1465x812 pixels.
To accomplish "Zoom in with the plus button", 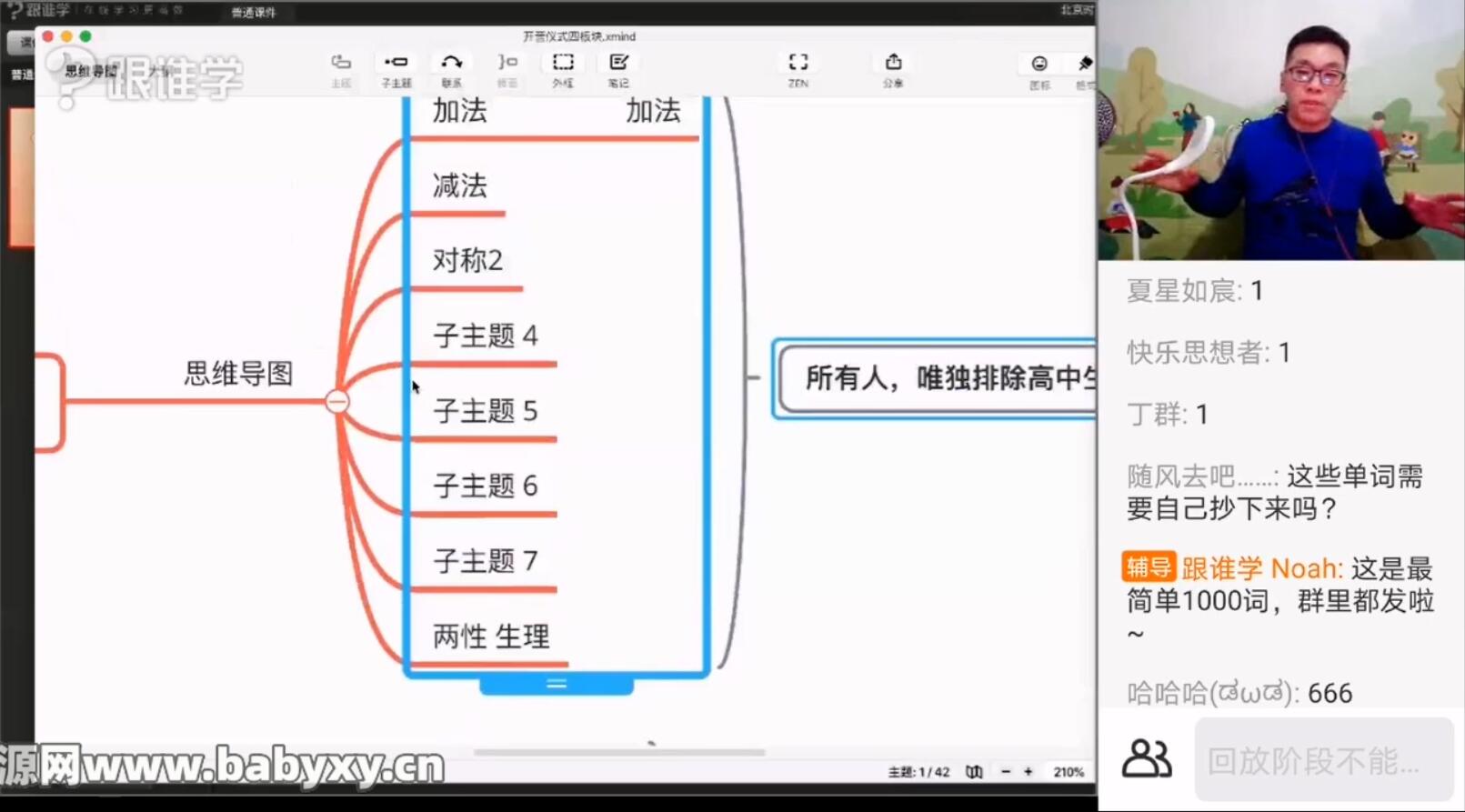I will [1029, 772].
